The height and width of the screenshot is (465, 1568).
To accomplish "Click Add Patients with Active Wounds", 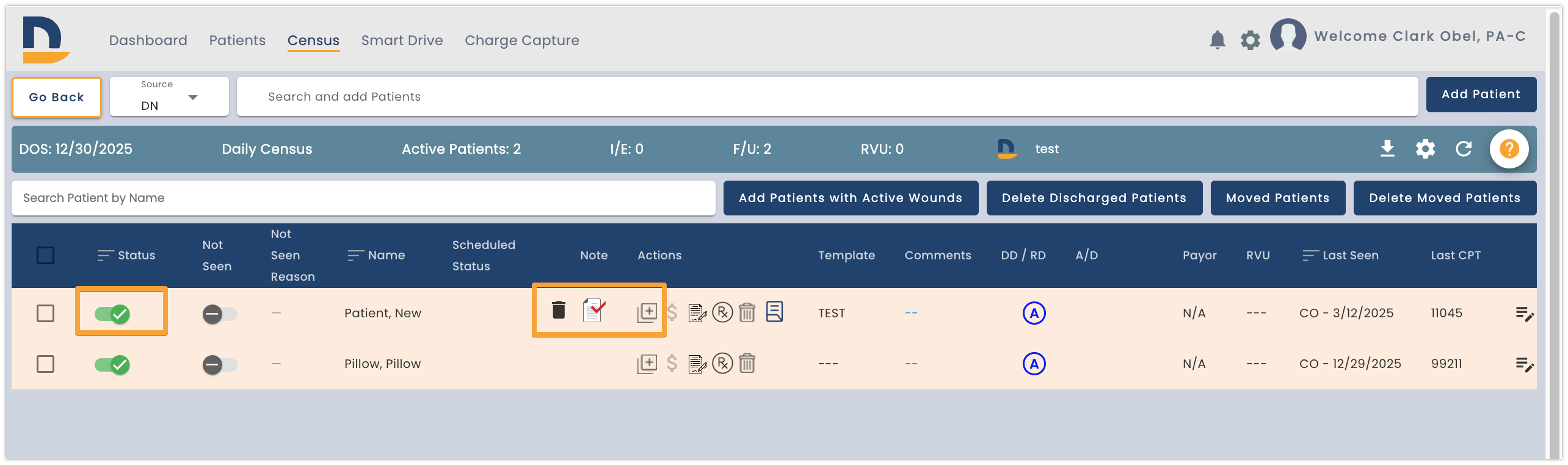I will [851, 198].
